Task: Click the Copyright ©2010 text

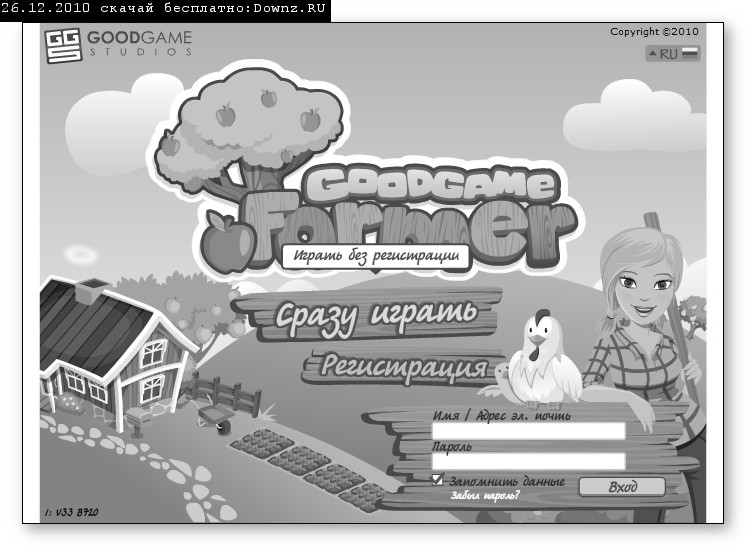Action: [x=654, y=31]
